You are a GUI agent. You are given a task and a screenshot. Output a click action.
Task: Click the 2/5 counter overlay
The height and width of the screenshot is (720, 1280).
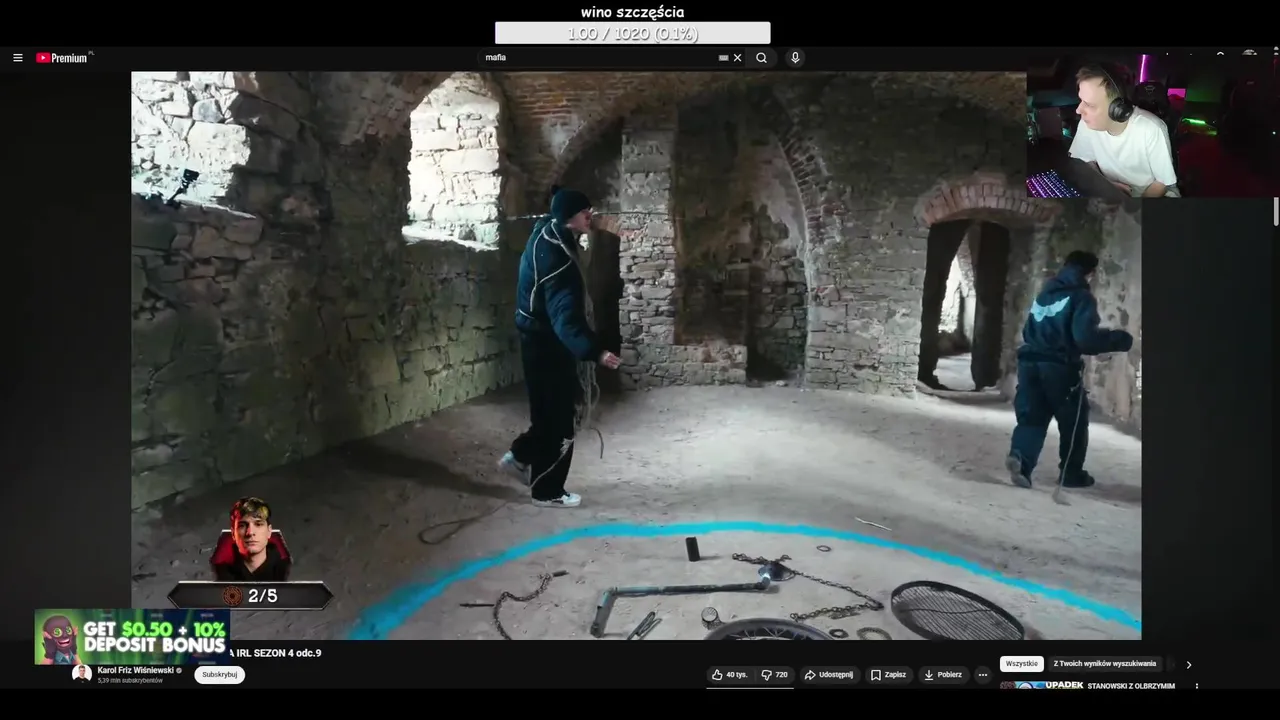250,596
